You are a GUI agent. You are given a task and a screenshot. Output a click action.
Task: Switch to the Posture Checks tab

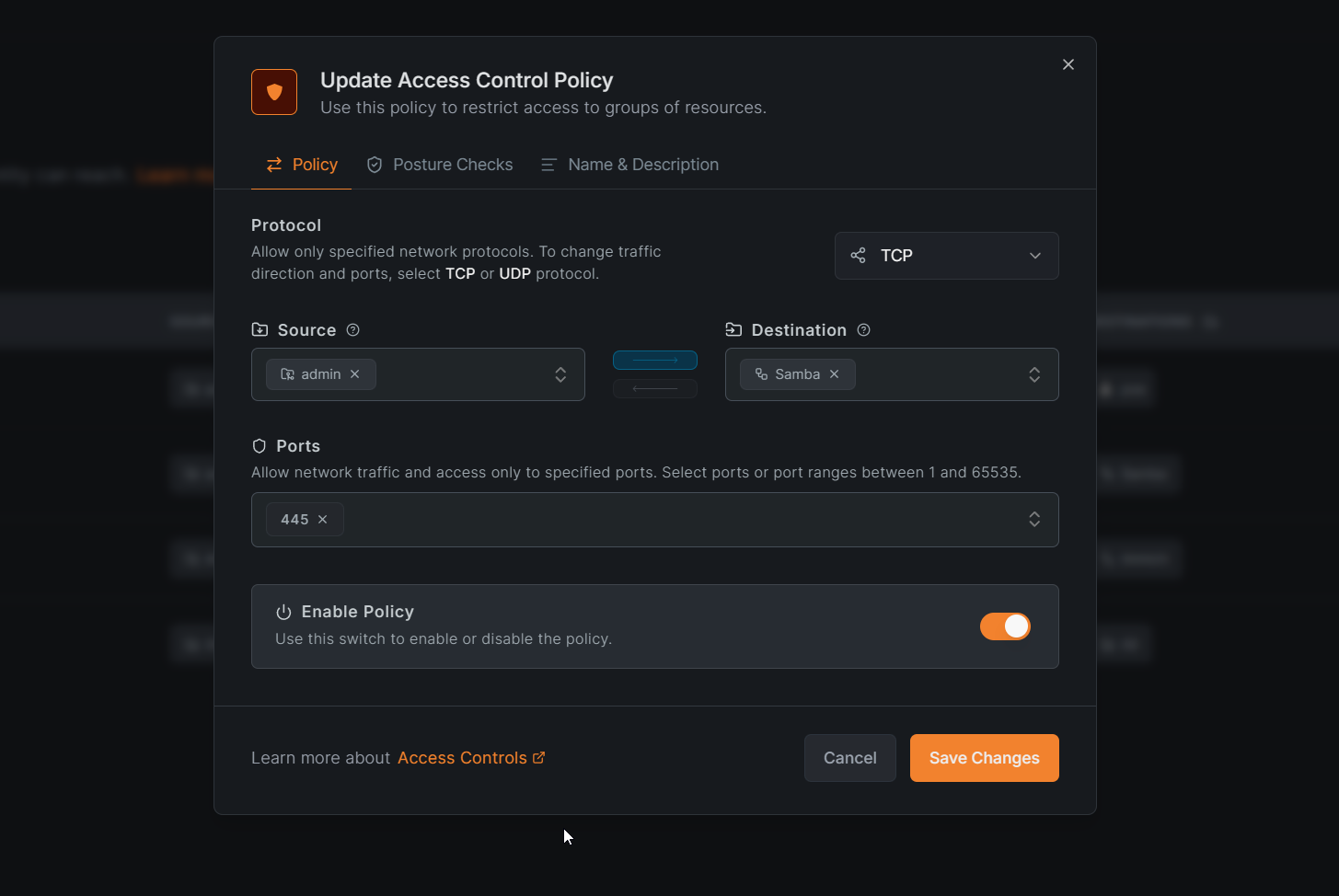pos(440,165)
